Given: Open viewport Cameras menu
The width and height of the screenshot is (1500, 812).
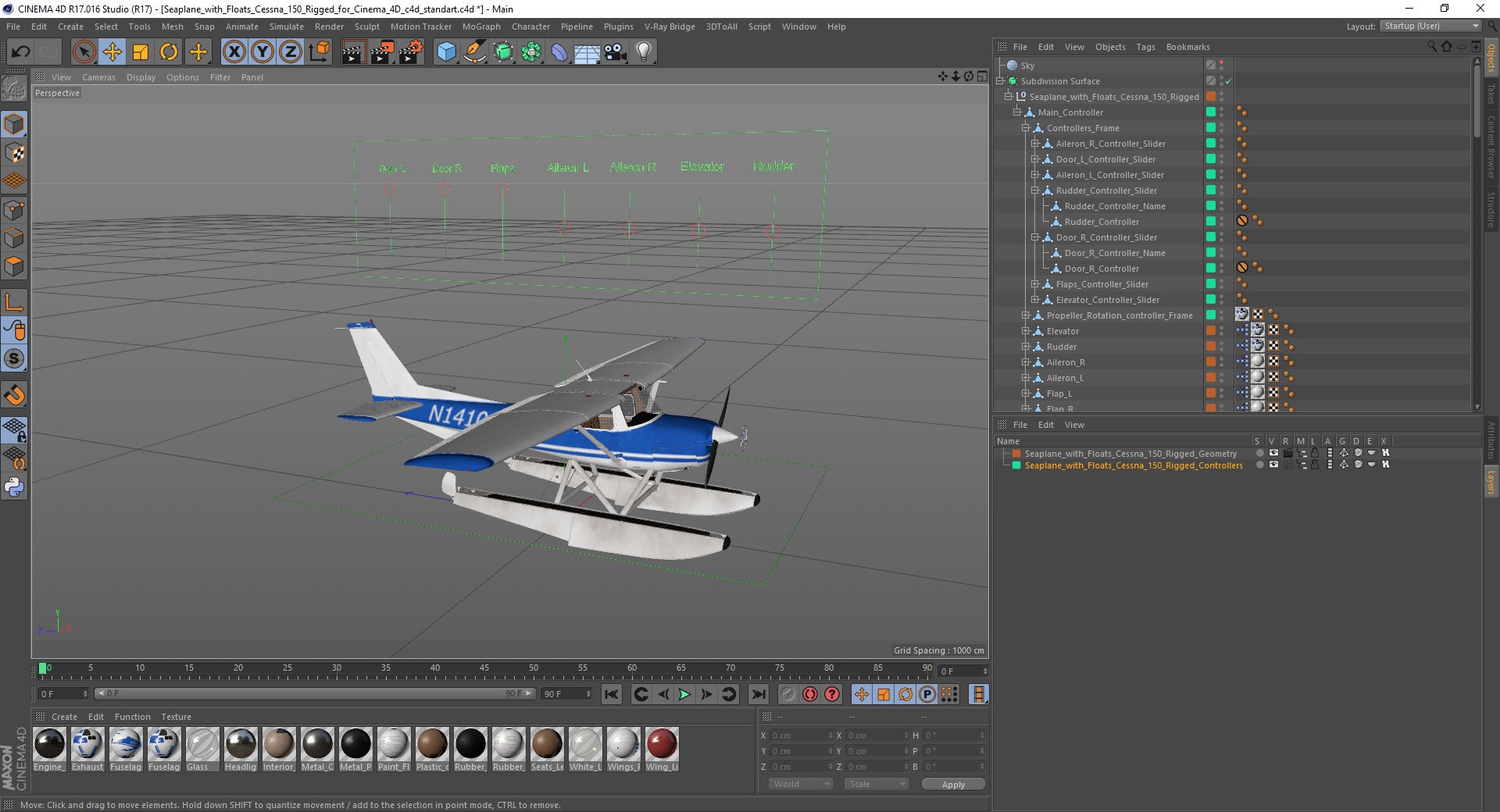Looking at the screenshot, I should [x=98, y=77].
